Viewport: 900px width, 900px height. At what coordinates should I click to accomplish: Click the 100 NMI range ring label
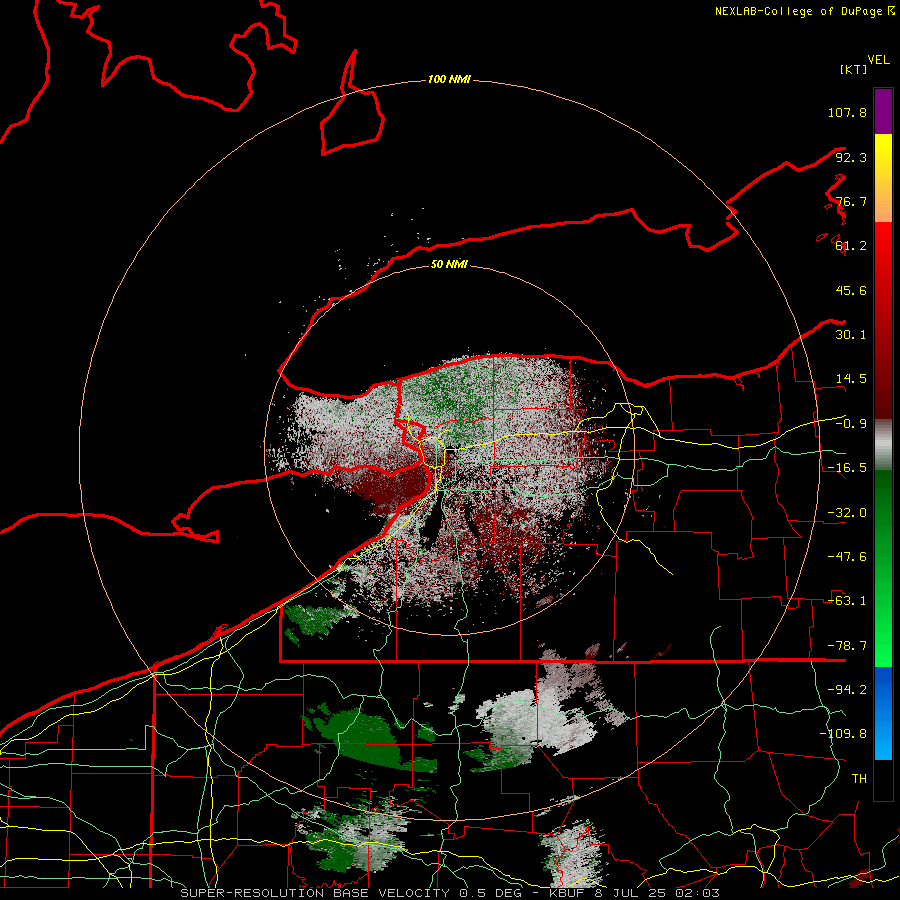449,79
